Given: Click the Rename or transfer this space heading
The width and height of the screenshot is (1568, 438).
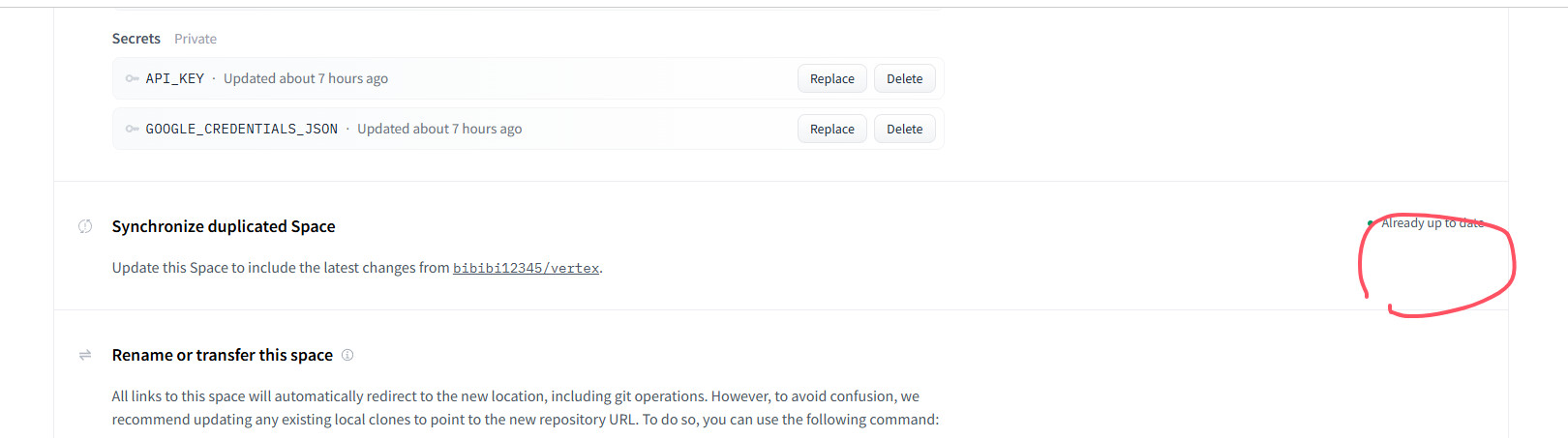Looking at the screenshot, I should pyautogui.click(x=223, y=355).
